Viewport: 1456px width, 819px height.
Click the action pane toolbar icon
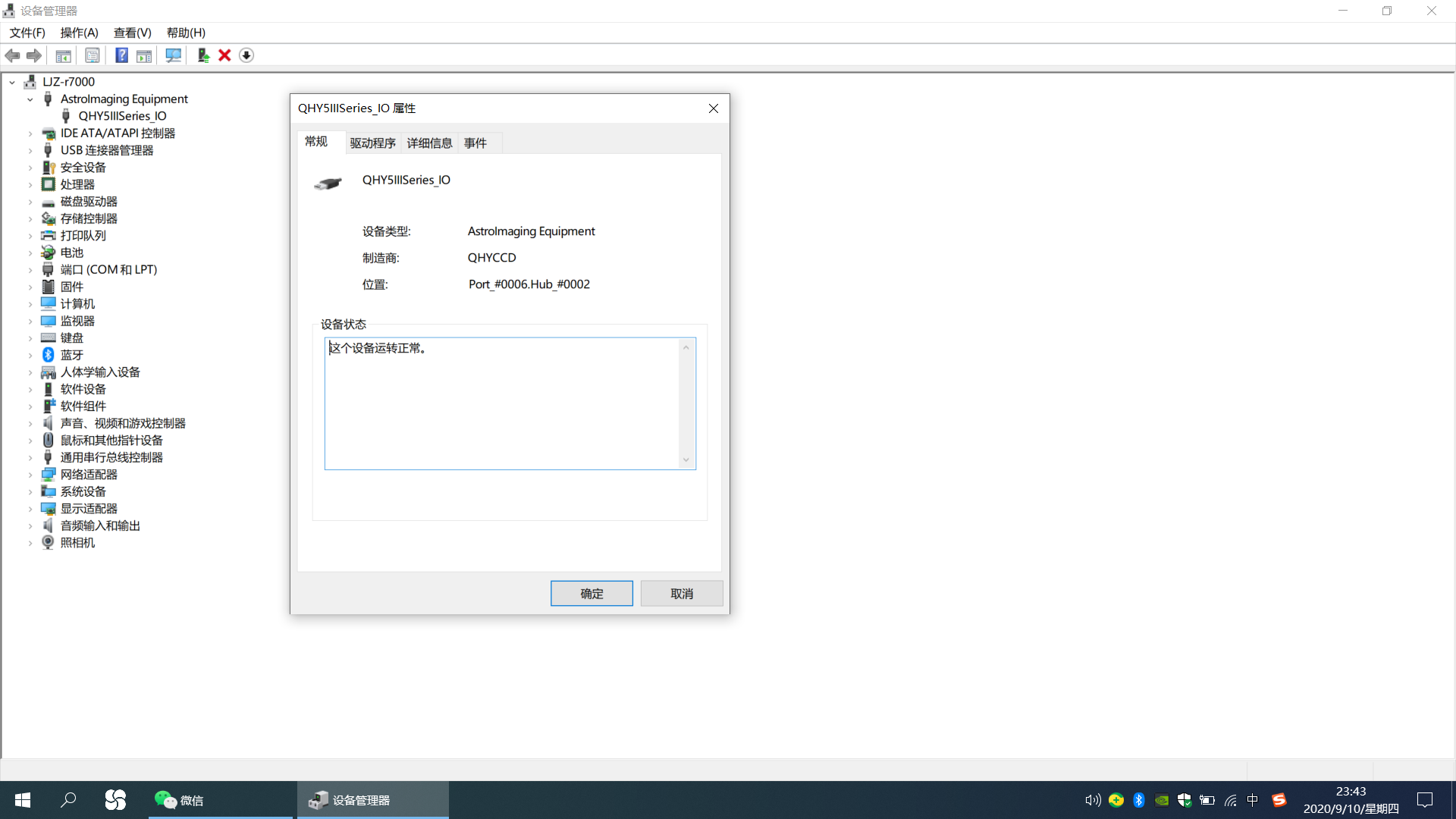tap(144, 55)
